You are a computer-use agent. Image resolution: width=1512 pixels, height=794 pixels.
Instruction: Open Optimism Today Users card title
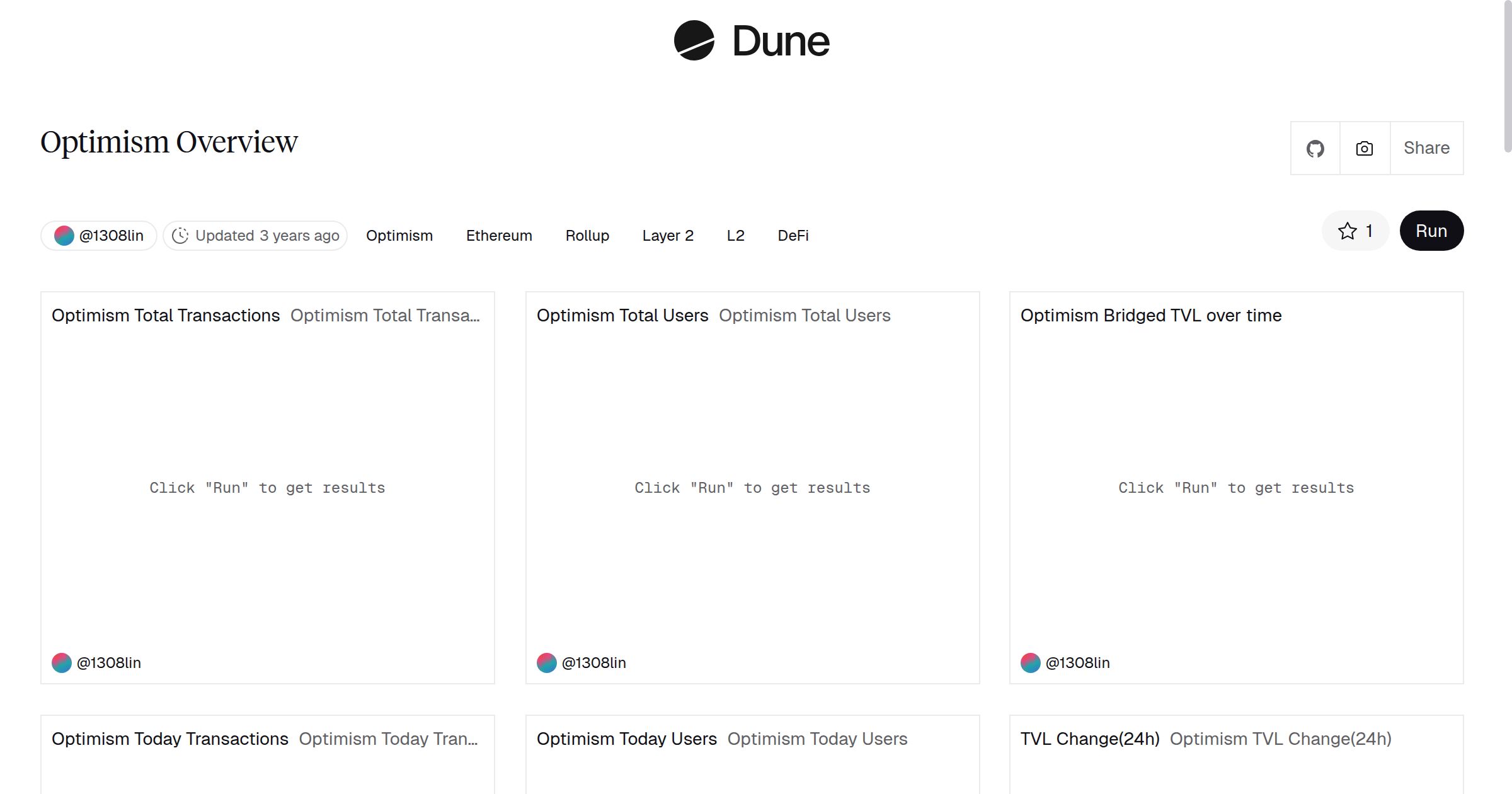[x=627, y=739]
